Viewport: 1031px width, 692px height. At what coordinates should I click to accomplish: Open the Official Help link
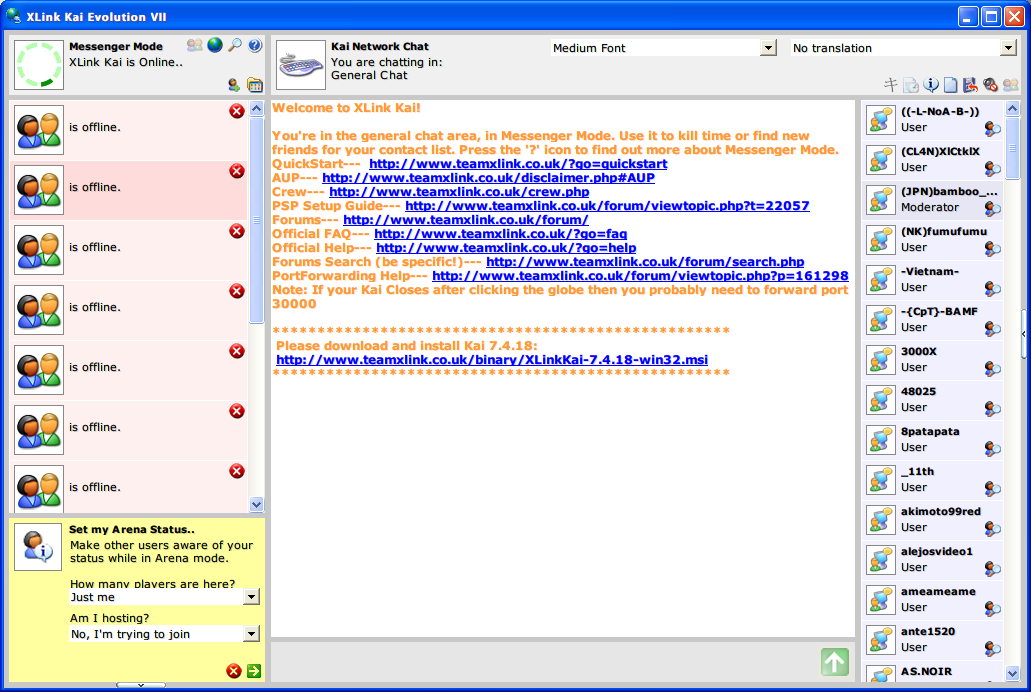coord(506,247)
